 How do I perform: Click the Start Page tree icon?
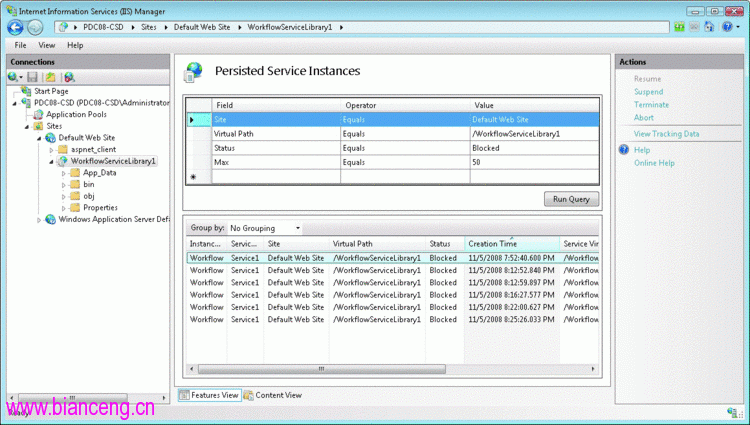tap(26, 91)
